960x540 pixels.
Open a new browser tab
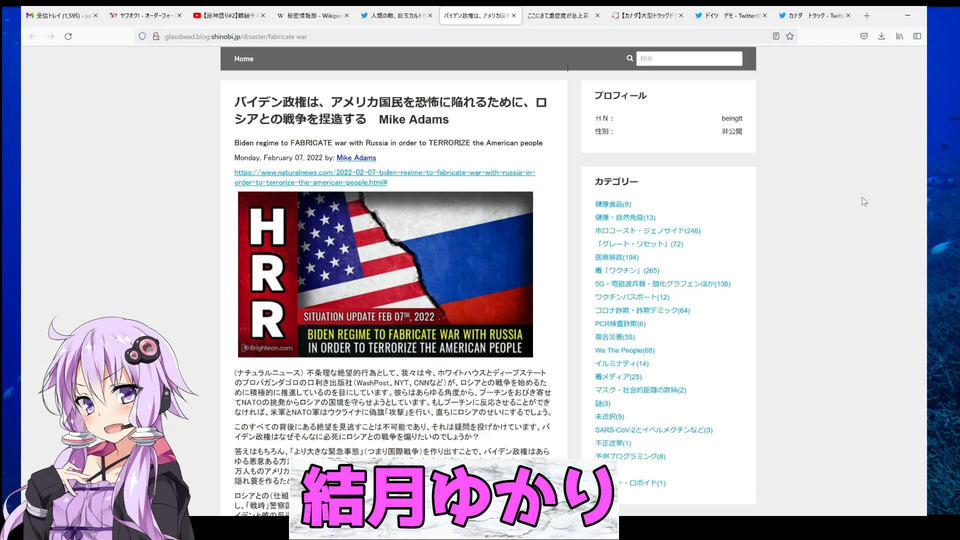tap(866, 15)
